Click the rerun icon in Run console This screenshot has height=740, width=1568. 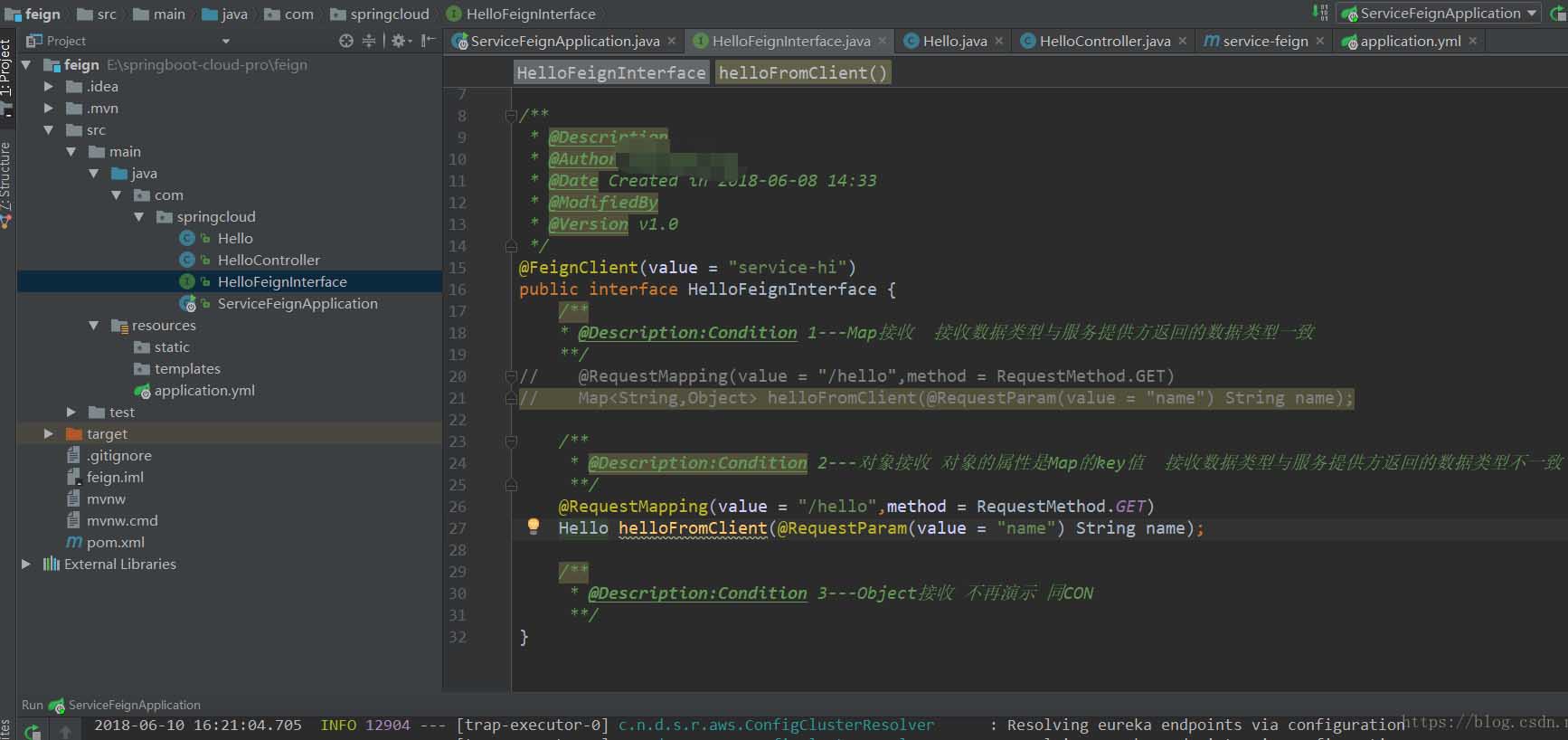pyautogui.click(x=33, y=731)
